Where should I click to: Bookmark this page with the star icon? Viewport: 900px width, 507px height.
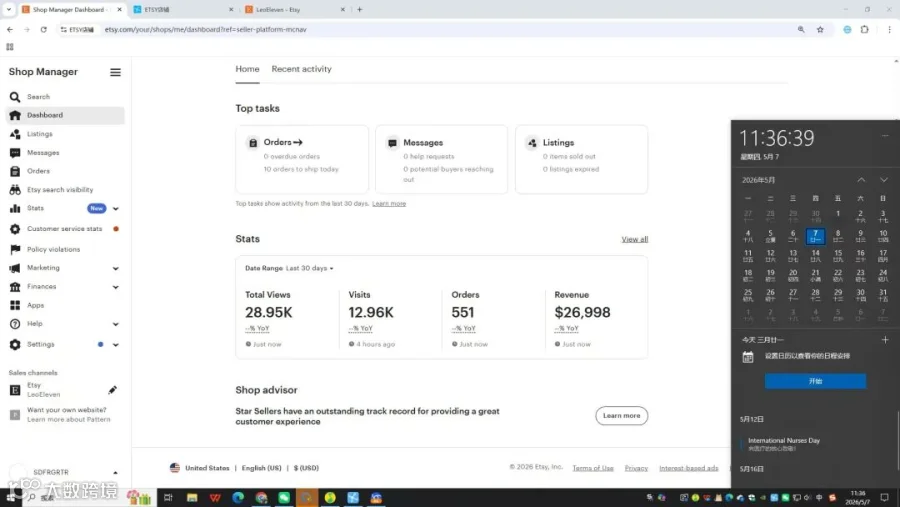click(x=820, y=30)
